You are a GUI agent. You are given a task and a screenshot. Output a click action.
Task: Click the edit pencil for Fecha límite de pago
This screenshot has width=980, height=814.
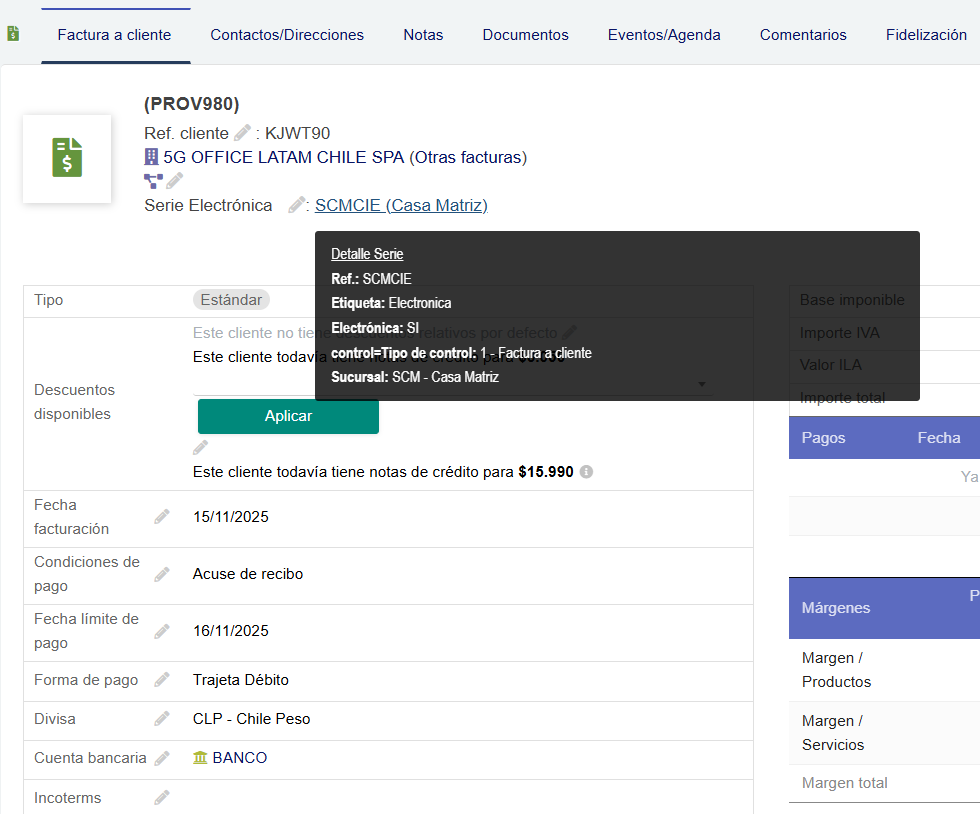162,631
